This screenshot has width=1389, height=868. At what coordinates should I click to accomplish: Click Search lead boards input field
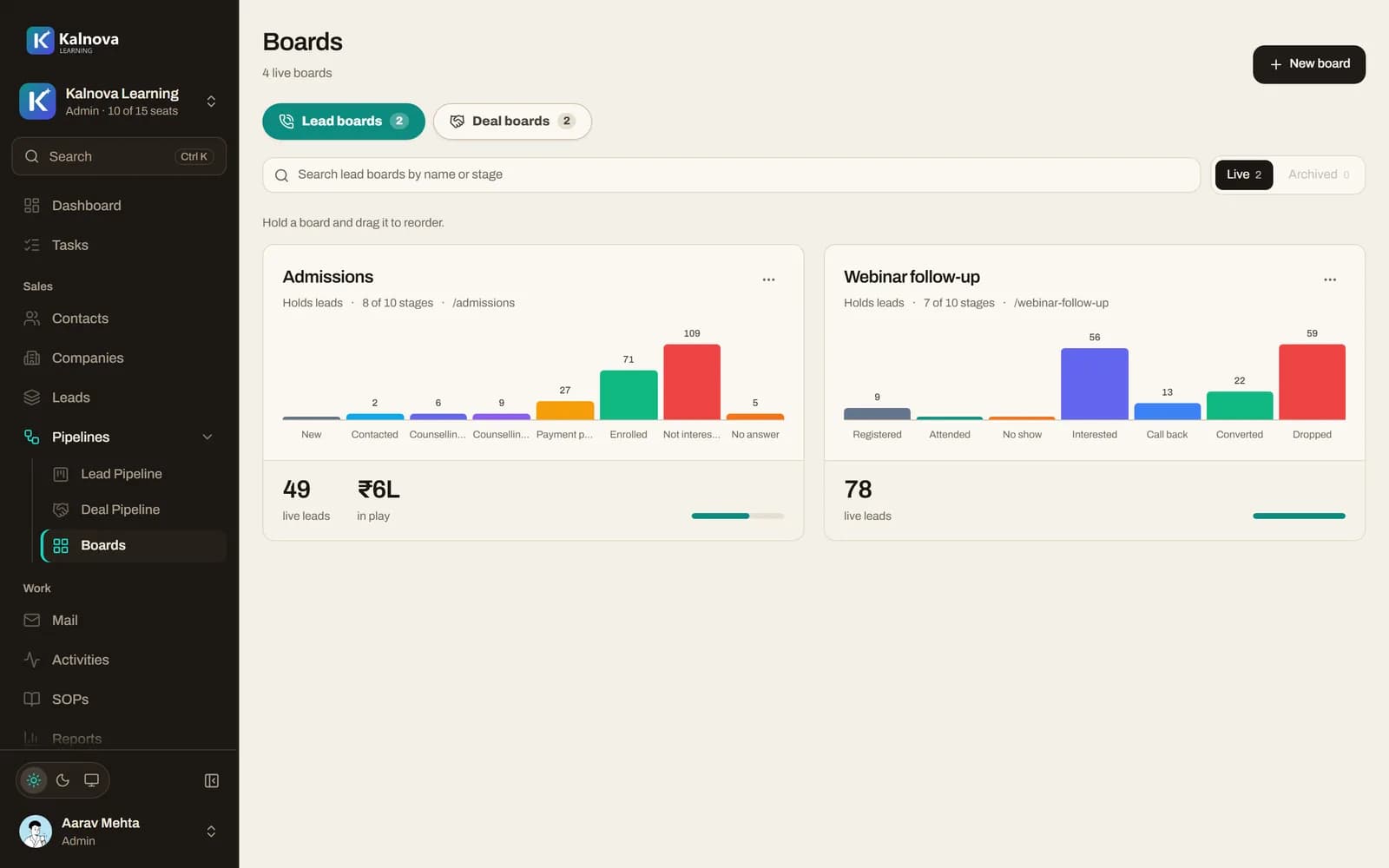(731, 174)
